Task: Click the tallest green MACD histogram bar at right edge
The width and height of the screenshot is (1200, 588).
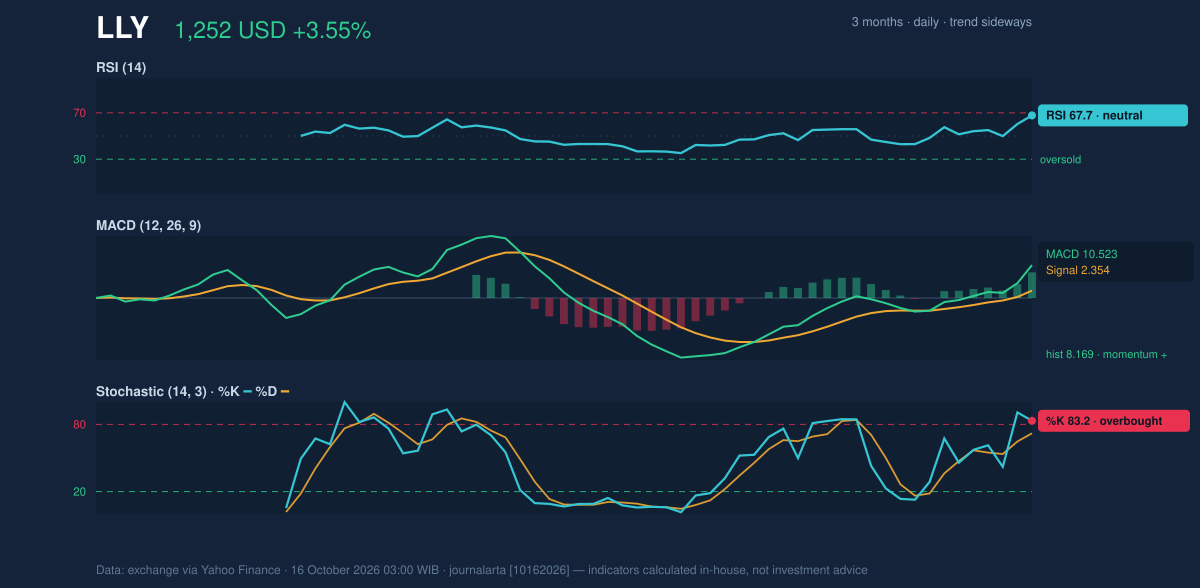Action: tap(1031, 285)
